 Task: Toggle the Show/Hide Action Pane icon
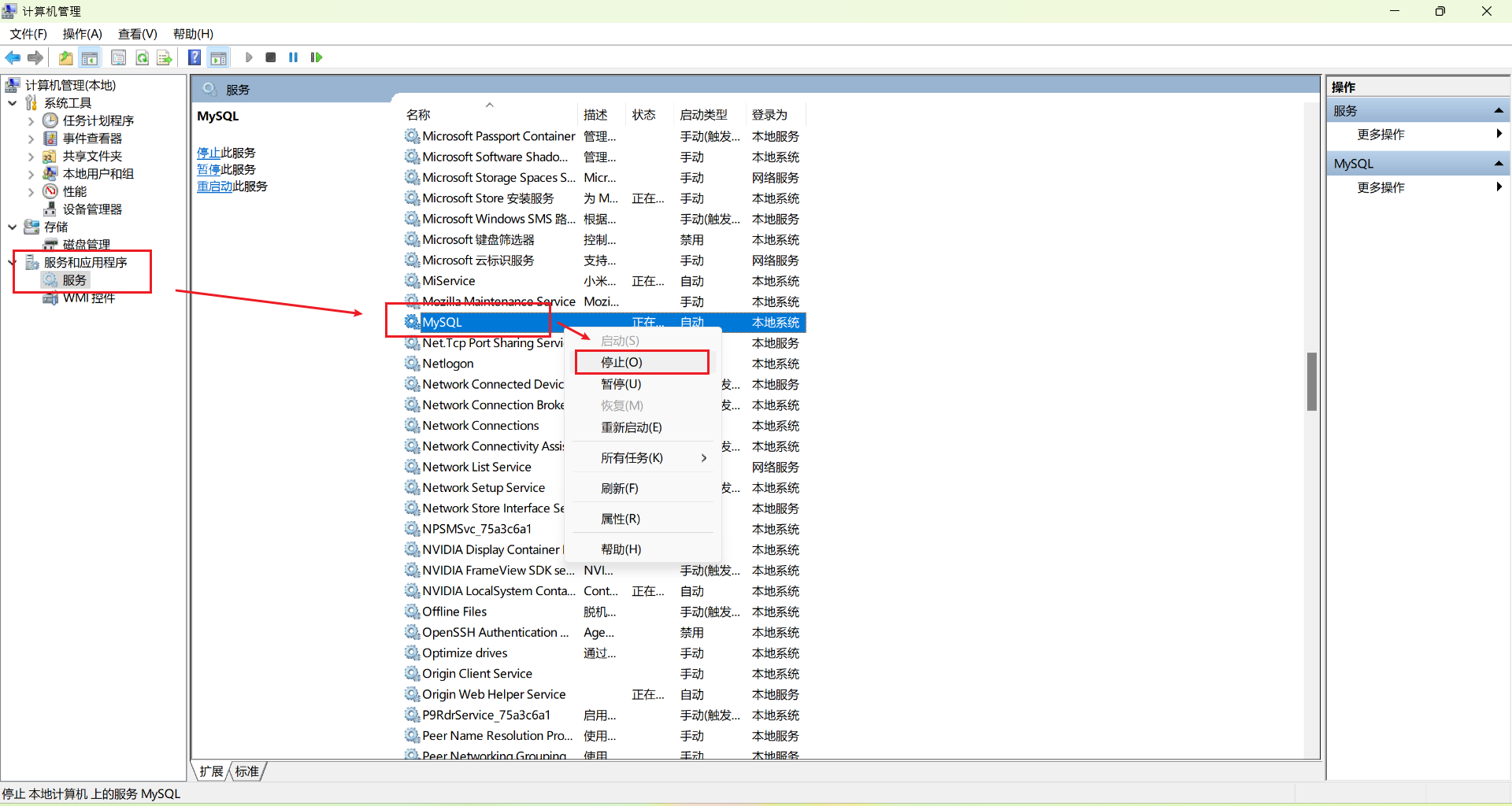(219, 57)
